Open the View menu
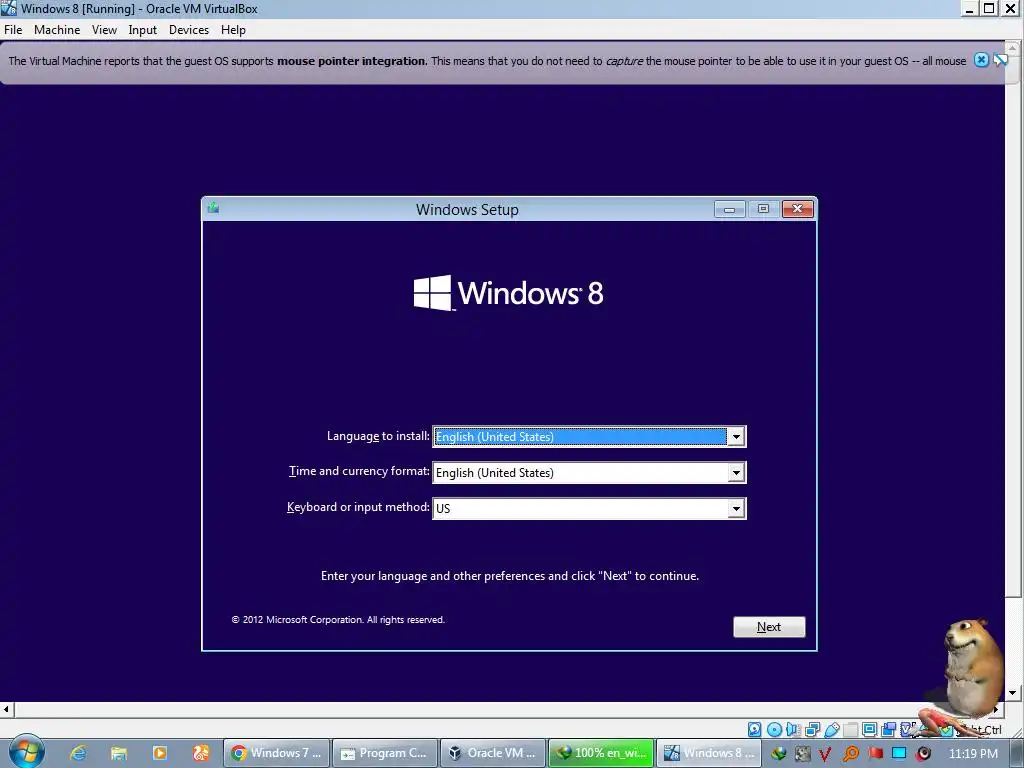Image resolution: width=1024 pixels, height=768 pixels. [104, 30]
